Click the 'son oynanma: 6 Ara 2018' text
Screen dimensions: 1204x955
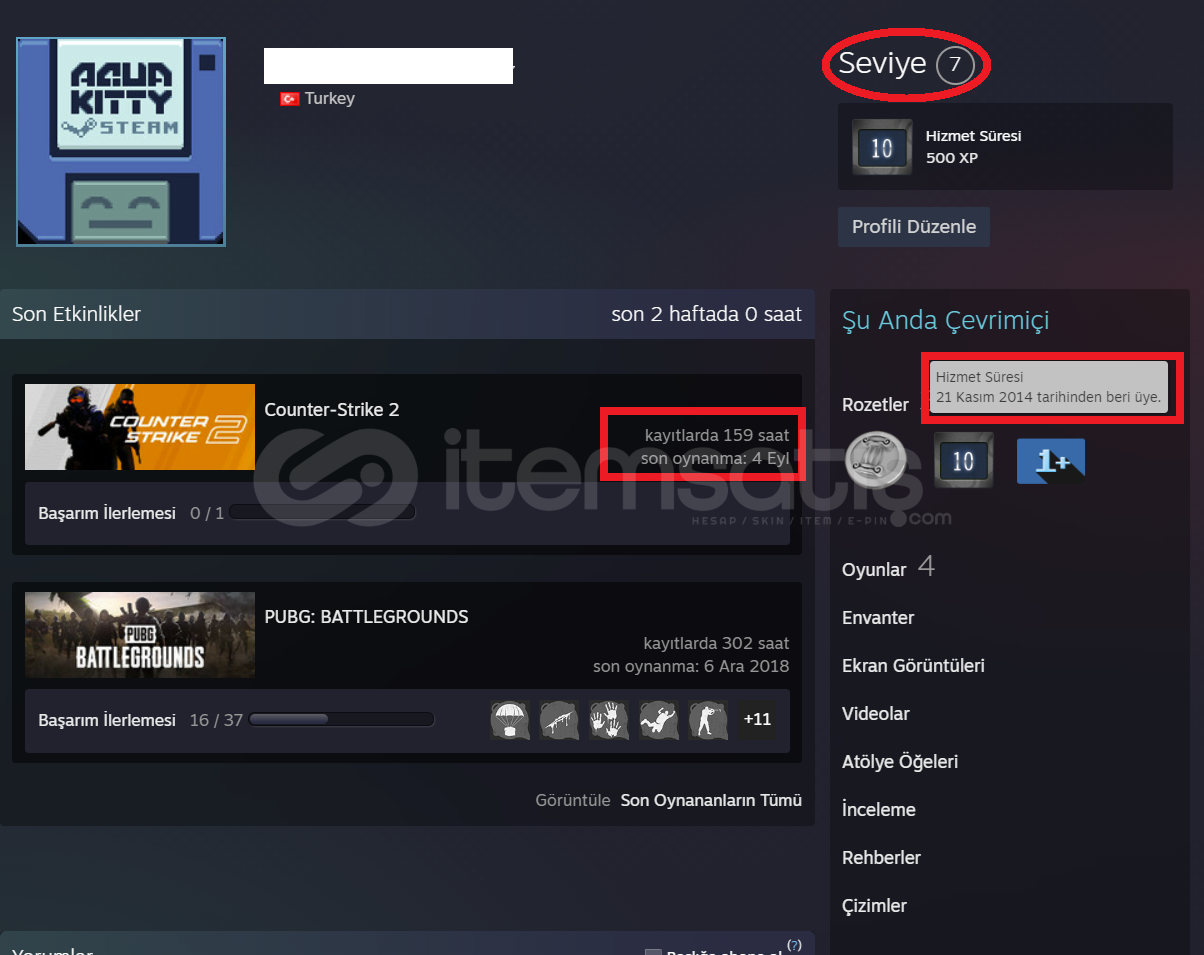(691, 666)
